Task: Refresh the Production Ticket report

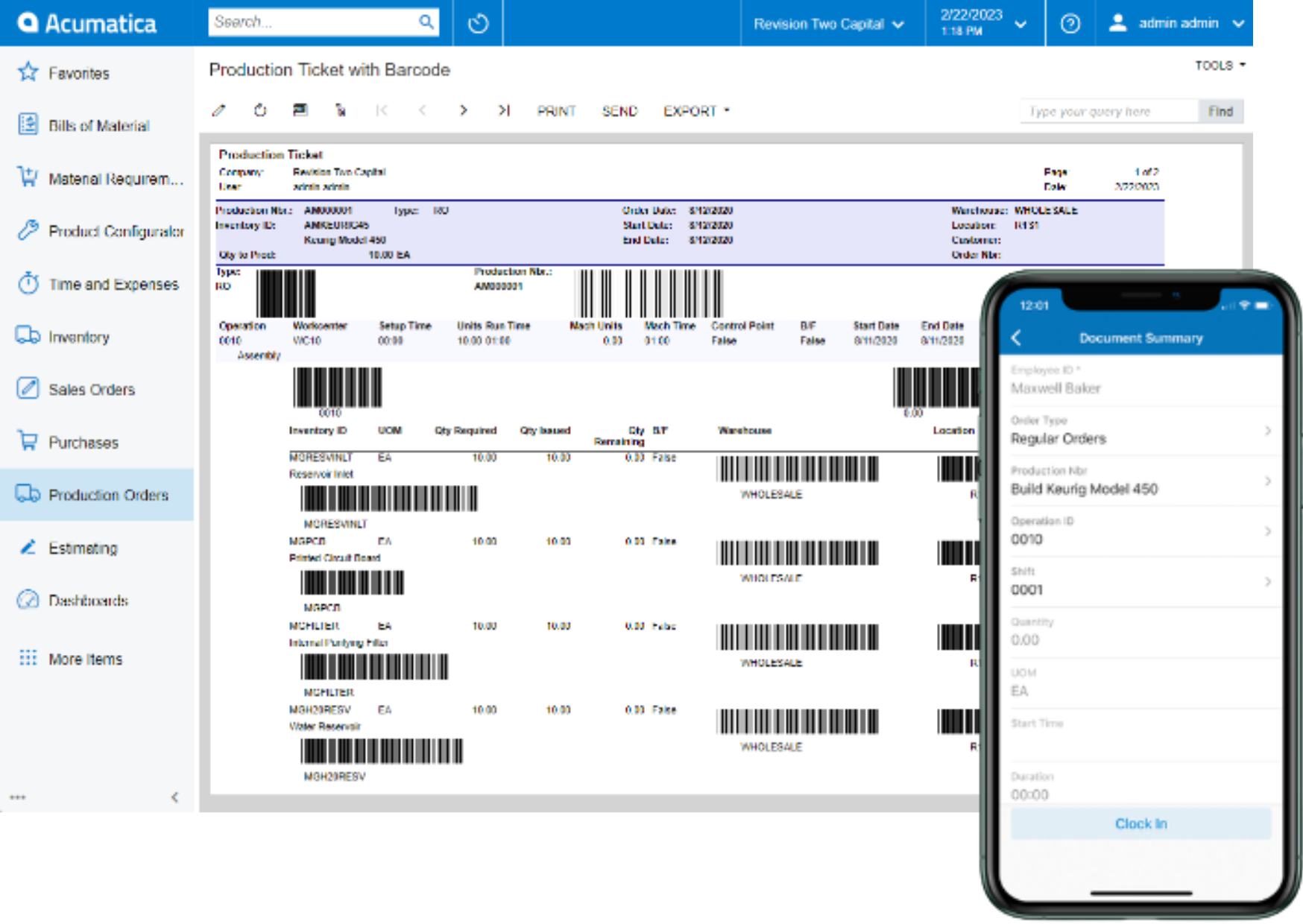Action: [x=260, y=110]
